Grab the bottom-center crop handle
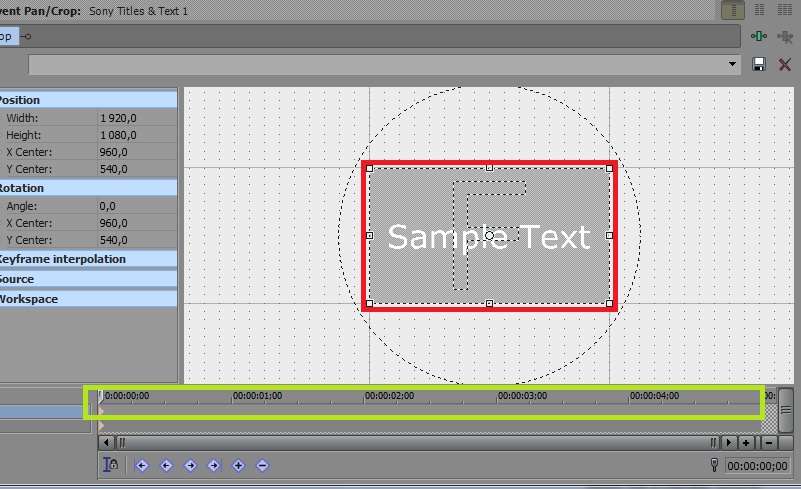This screenshot has height=489, width=801. coord(489,304)
